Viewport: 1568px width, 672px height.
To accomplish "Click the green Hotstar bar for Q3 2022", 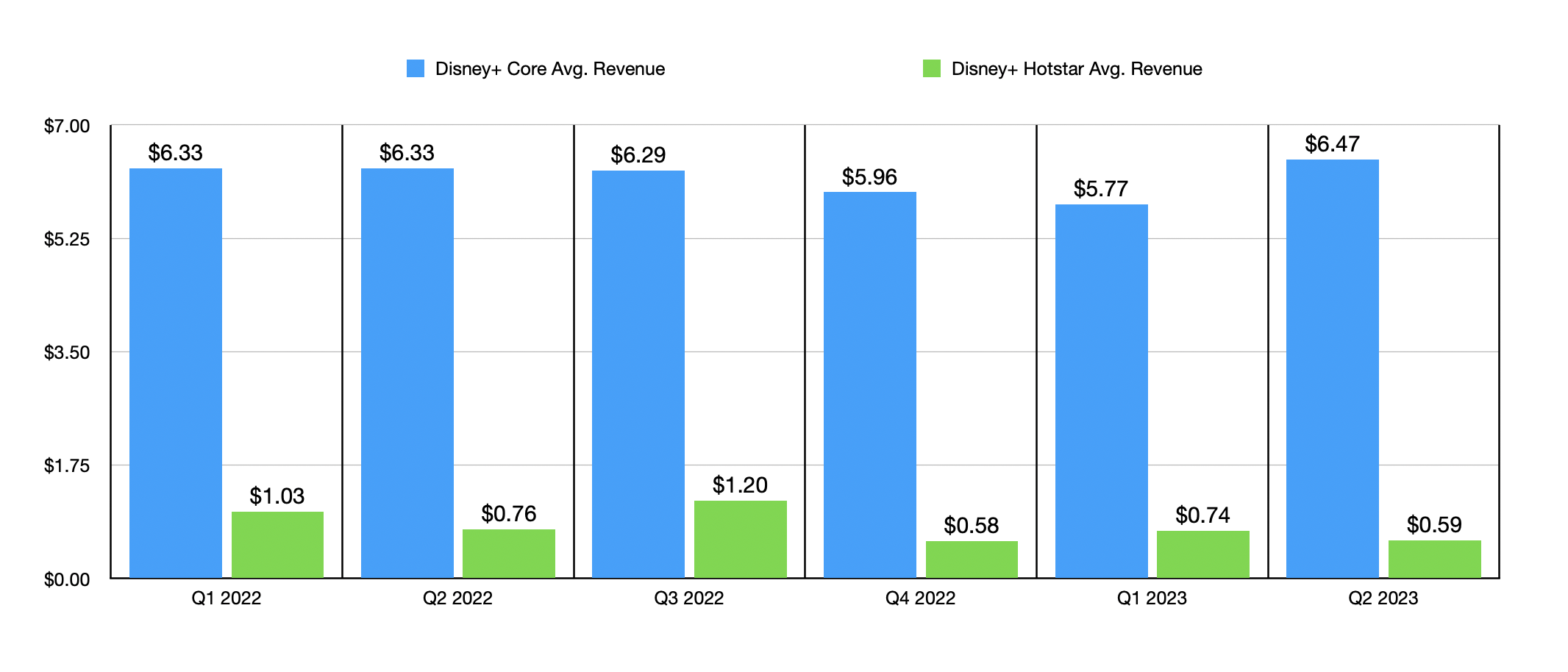I will [x=741, y=540].
